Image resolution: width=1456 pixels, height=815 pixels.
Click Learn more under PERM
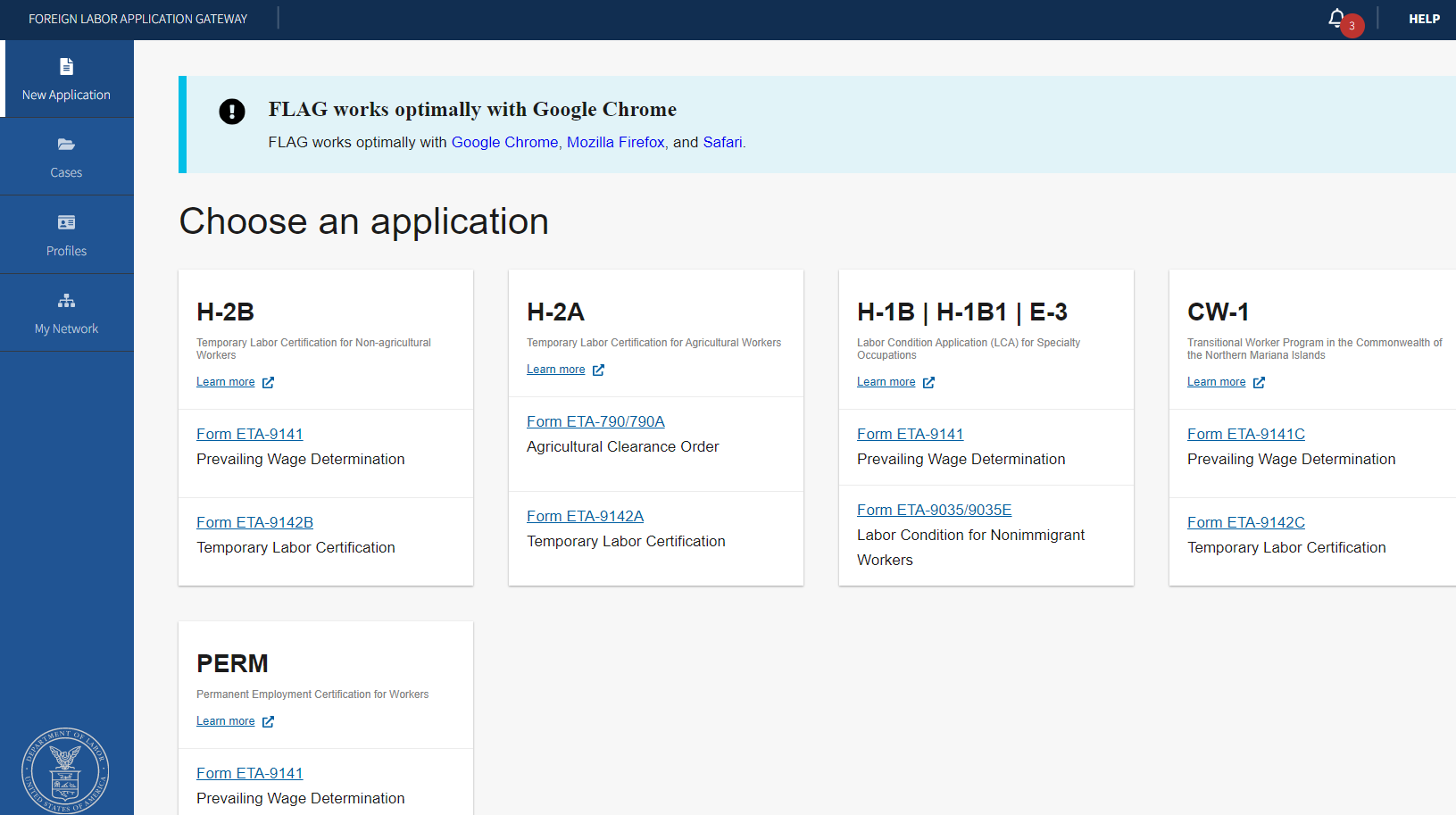pos(225,721)
